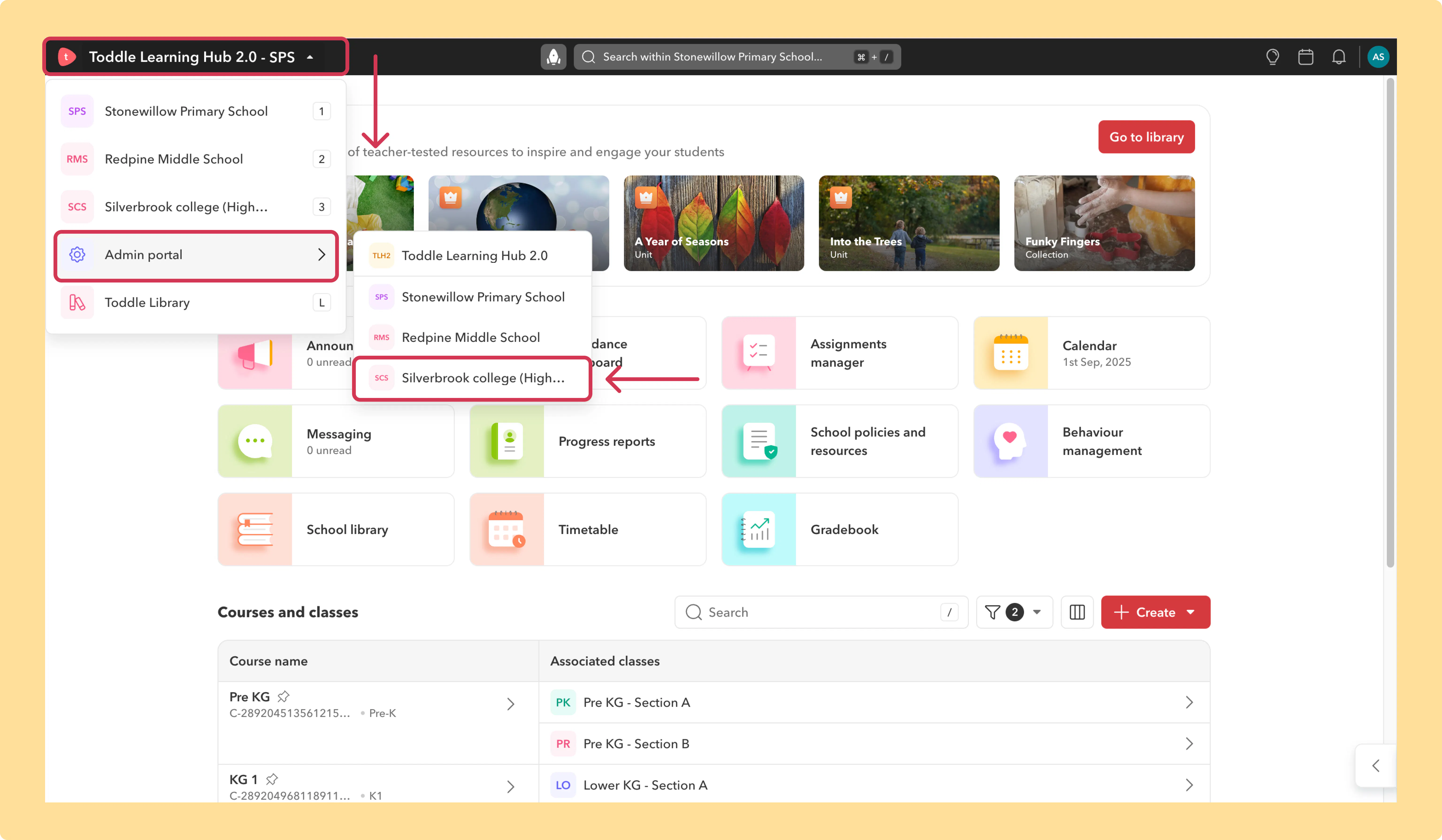Switch to Stonewillow Primary School workspace
Screen dimensions: 1442x840
[196, 111]
